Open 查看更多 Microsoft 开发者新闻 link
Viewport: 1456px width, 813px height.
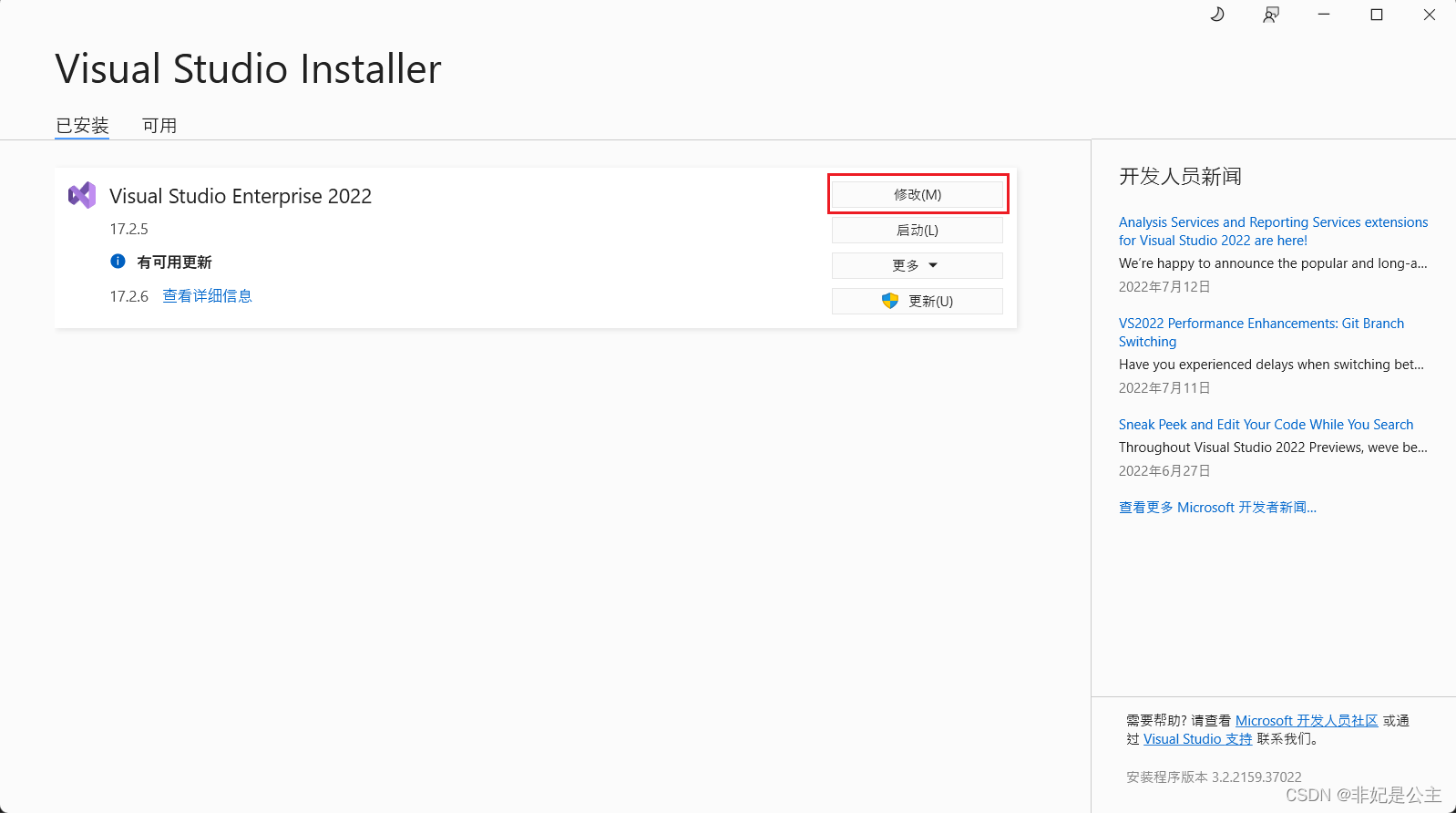(x=1217, y=508)
